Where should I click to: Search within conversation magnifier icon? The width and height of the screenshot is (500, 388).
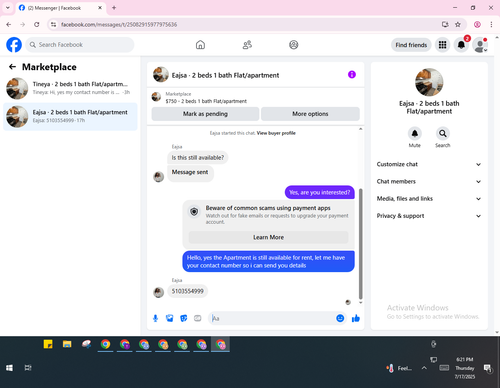[443, 134]
